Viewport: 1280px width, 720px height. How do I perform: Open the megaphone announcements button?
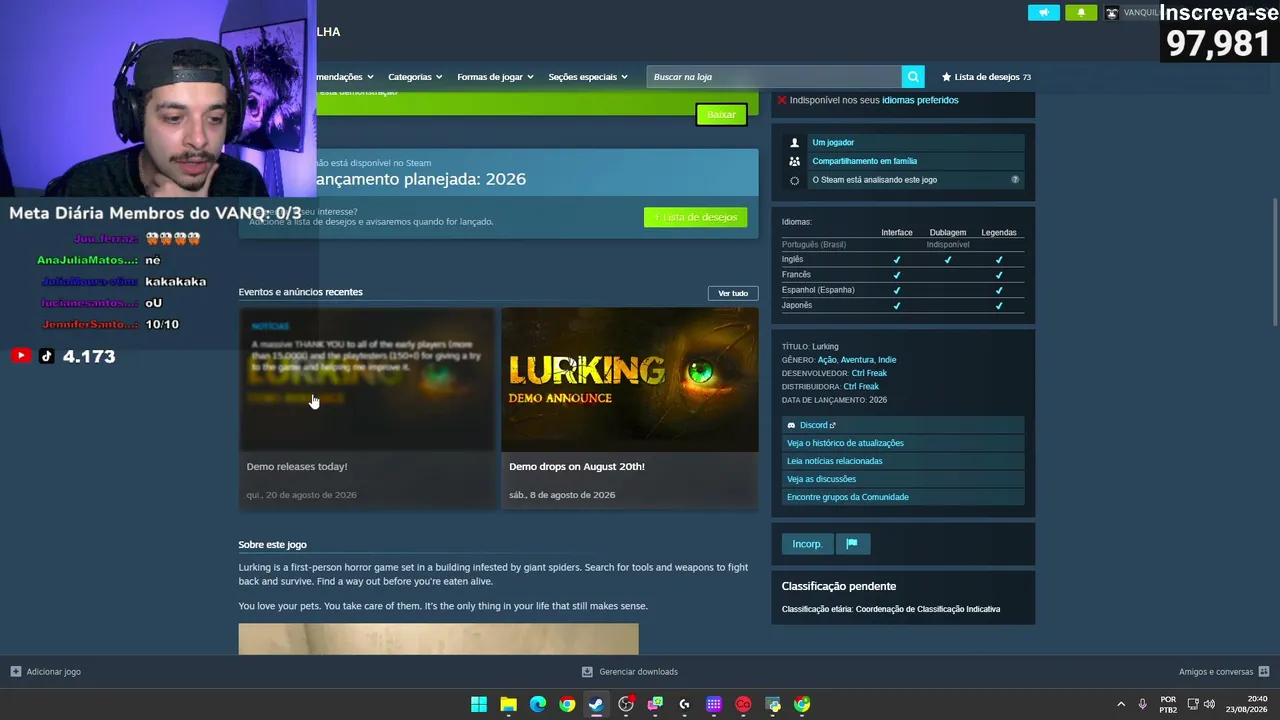click(1043, 13)
